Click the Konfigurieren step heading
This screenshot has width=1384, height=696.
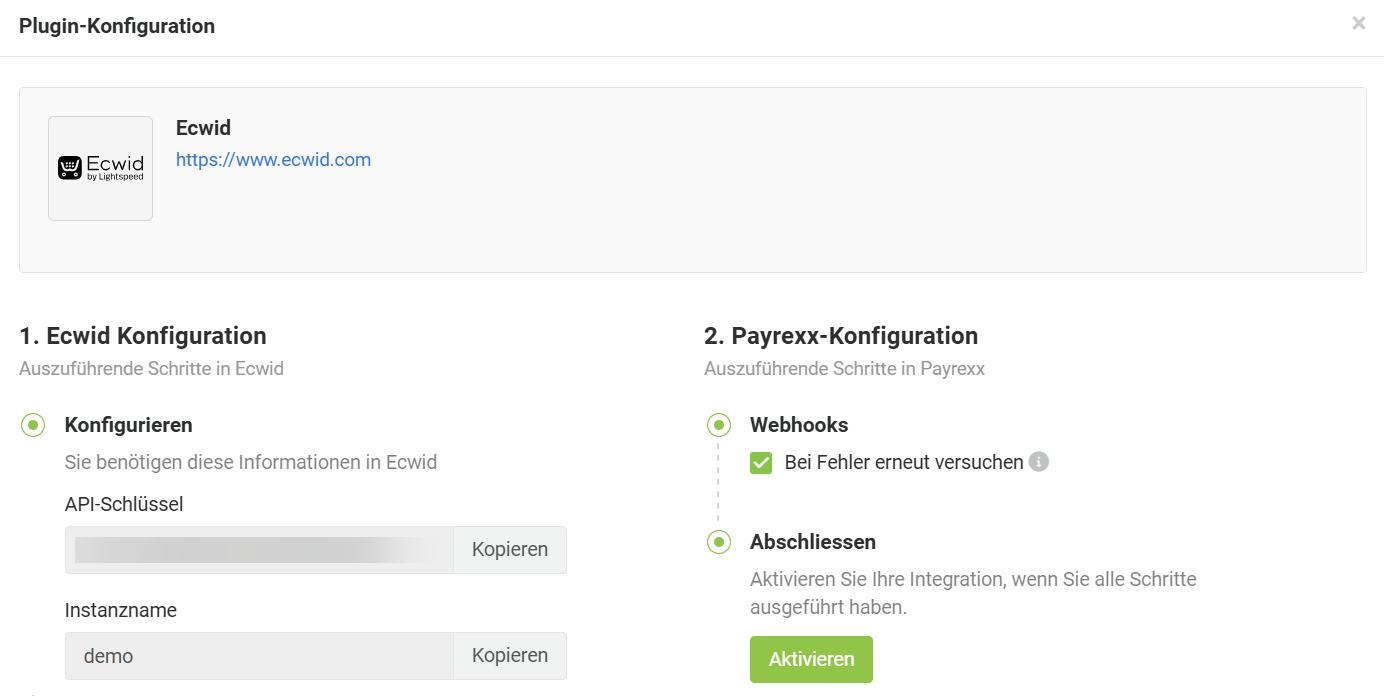tap(128, 425)
